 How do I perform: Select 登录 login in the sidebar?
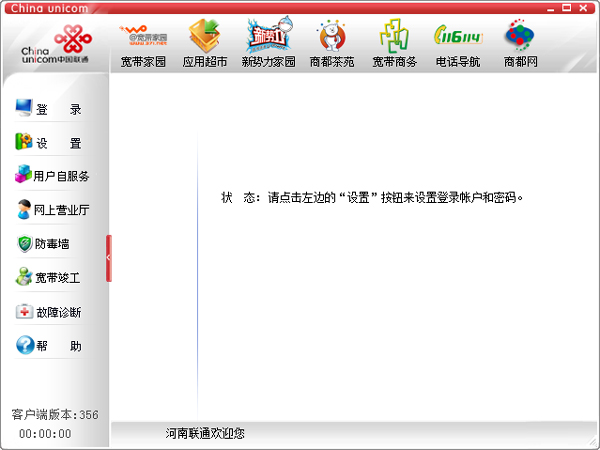(x=55, y=109)
